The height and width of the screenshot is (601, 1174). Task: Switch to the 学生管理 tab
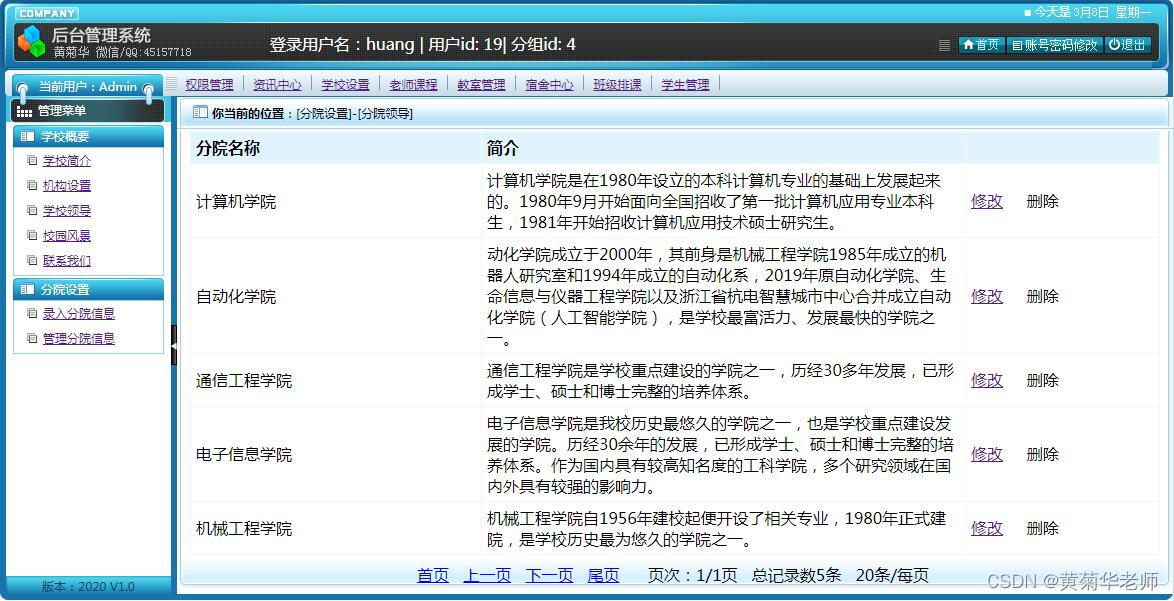coord(685,84)
